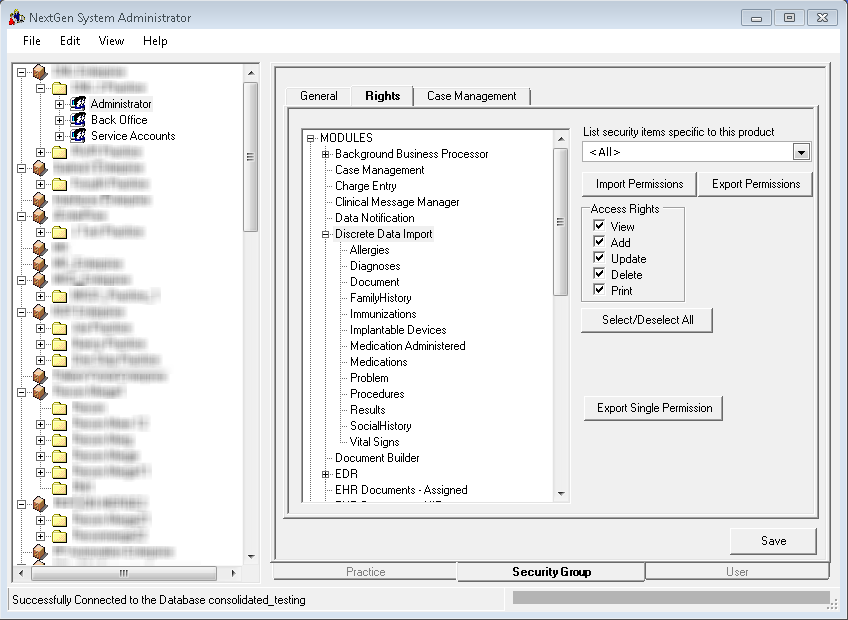848x620 pixels.
Task: Uncheck the Delete access right
Action: pos(599,274)
